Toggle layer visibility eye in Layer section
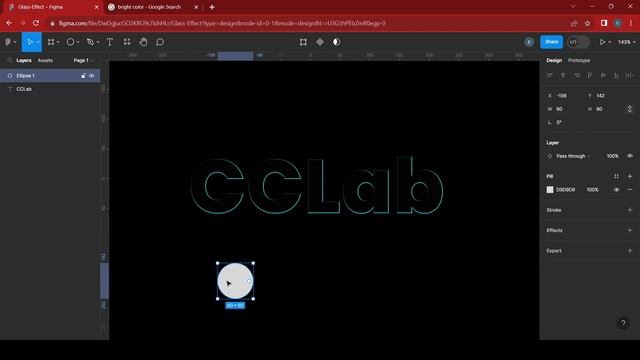 point(630,156)
